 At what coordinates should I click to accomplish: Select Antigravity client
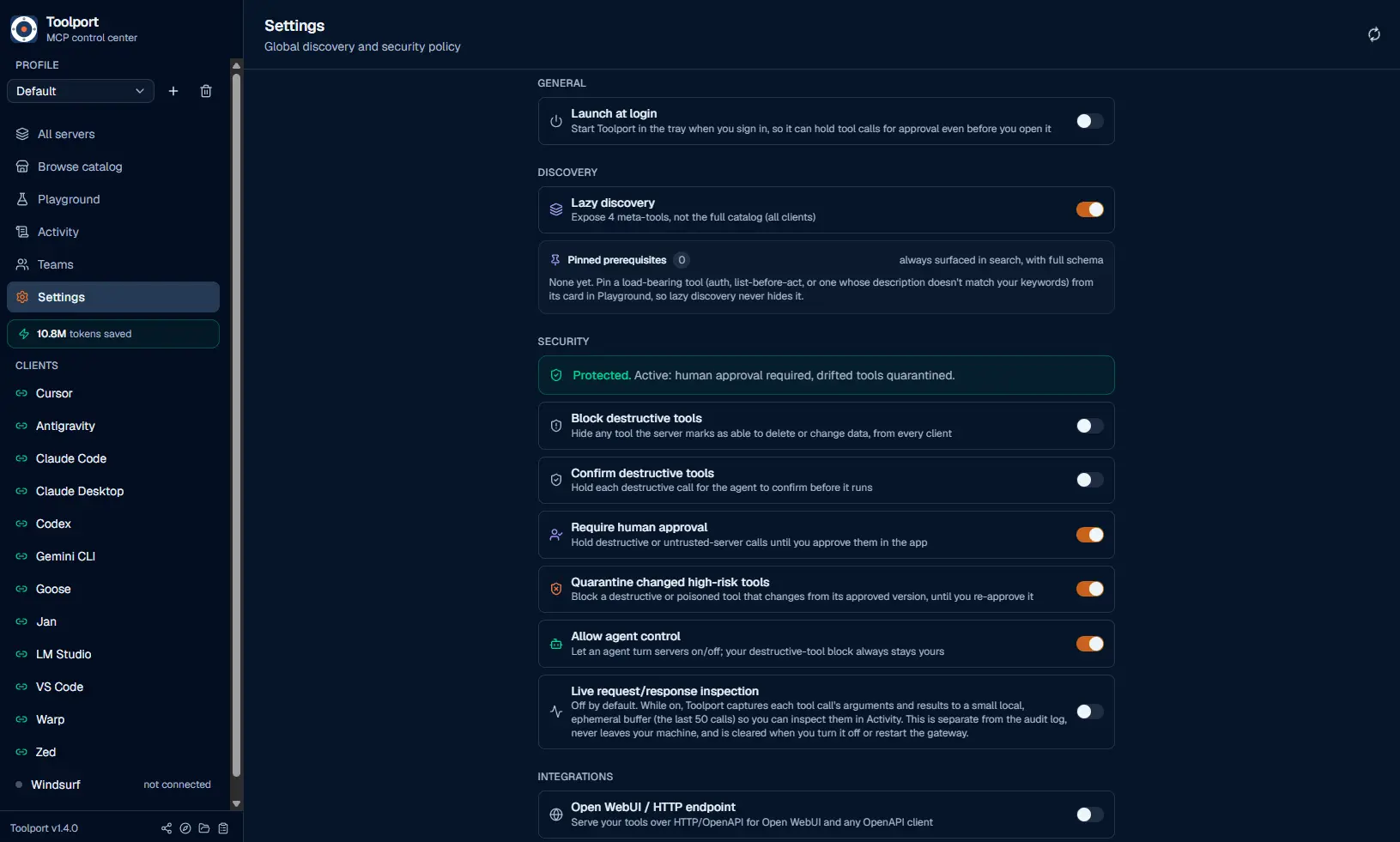click(x=113, y=426)
